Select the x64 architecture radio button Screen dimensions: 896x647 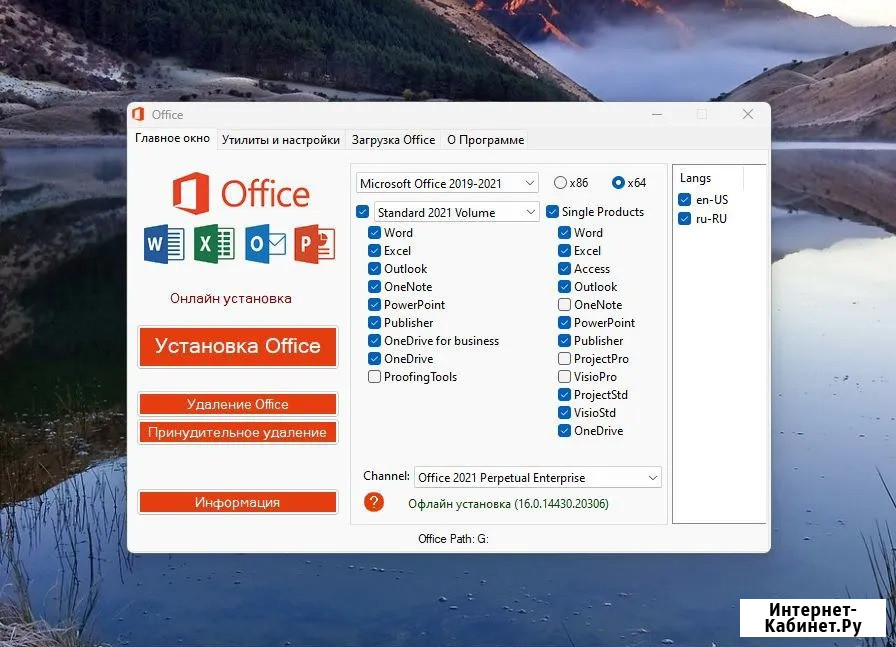(618, 183)
